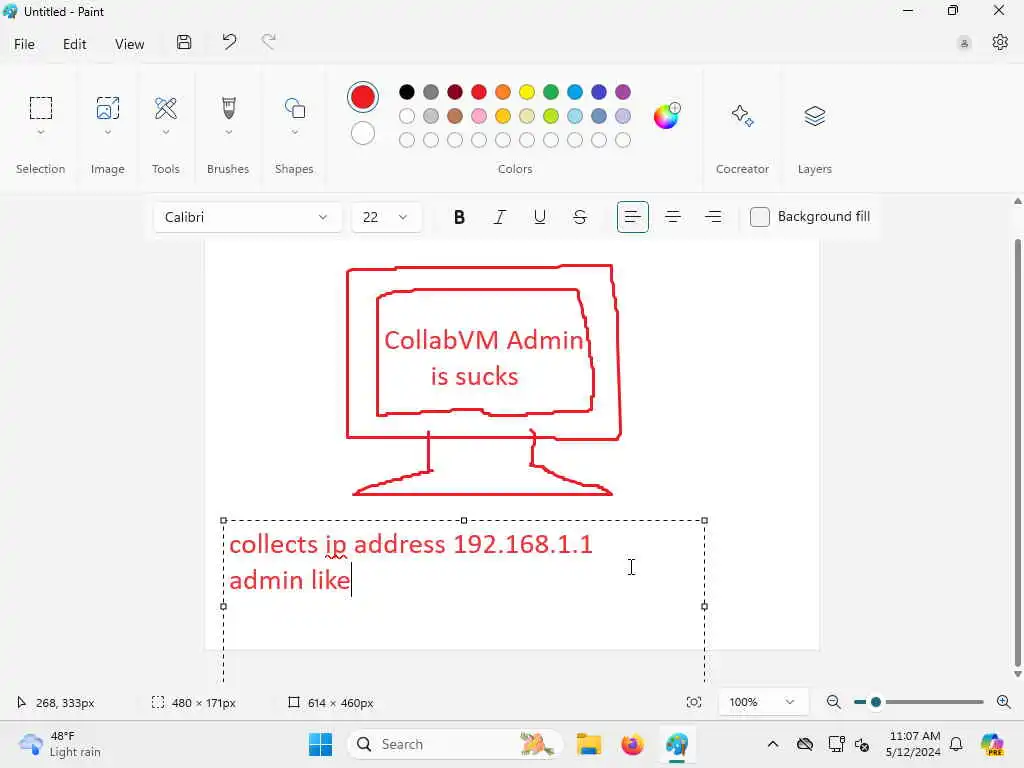
Task: Show hidden tray icons
Action: pos(773,744)
